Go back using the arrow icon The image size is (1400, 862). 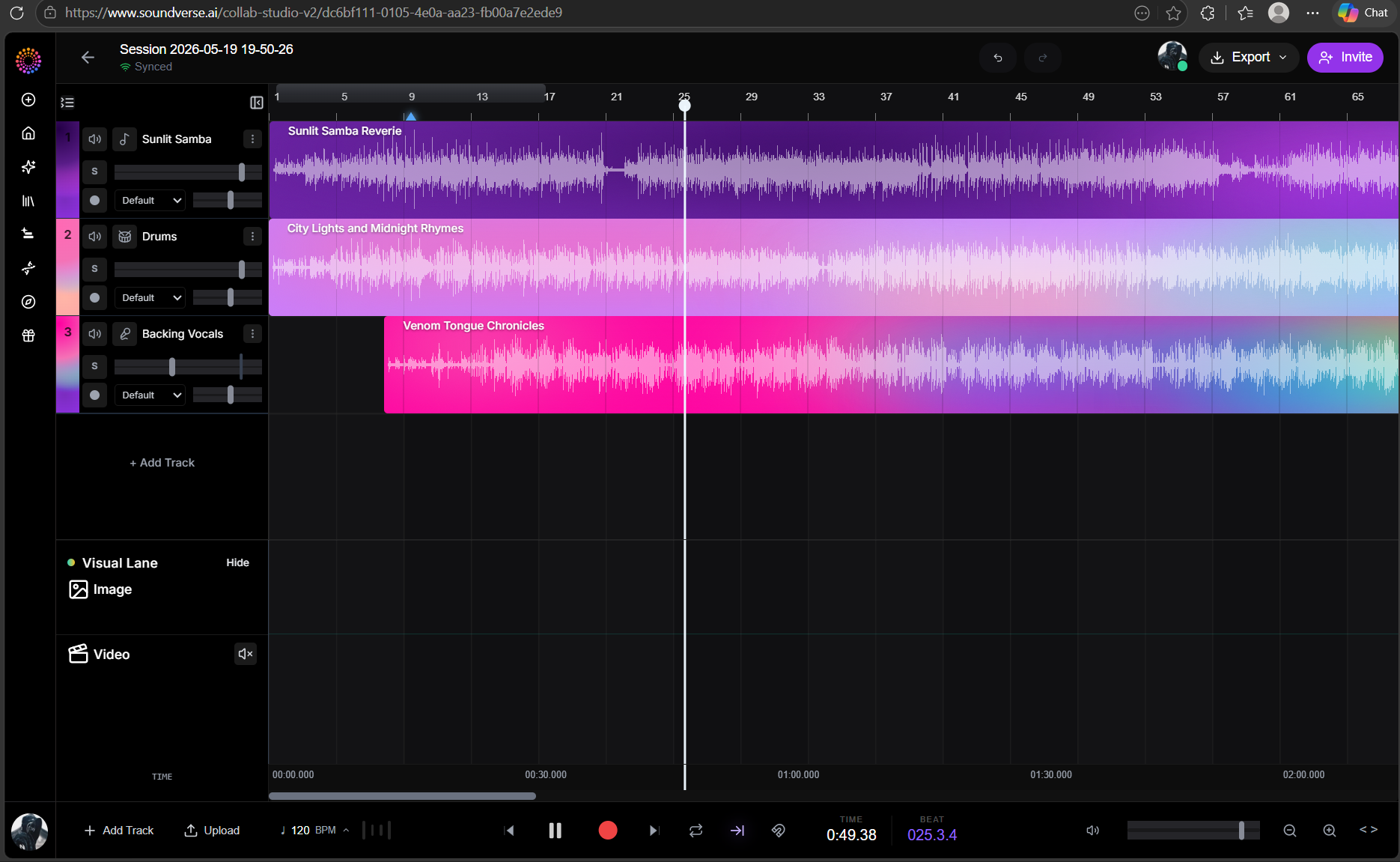[88, 58]
